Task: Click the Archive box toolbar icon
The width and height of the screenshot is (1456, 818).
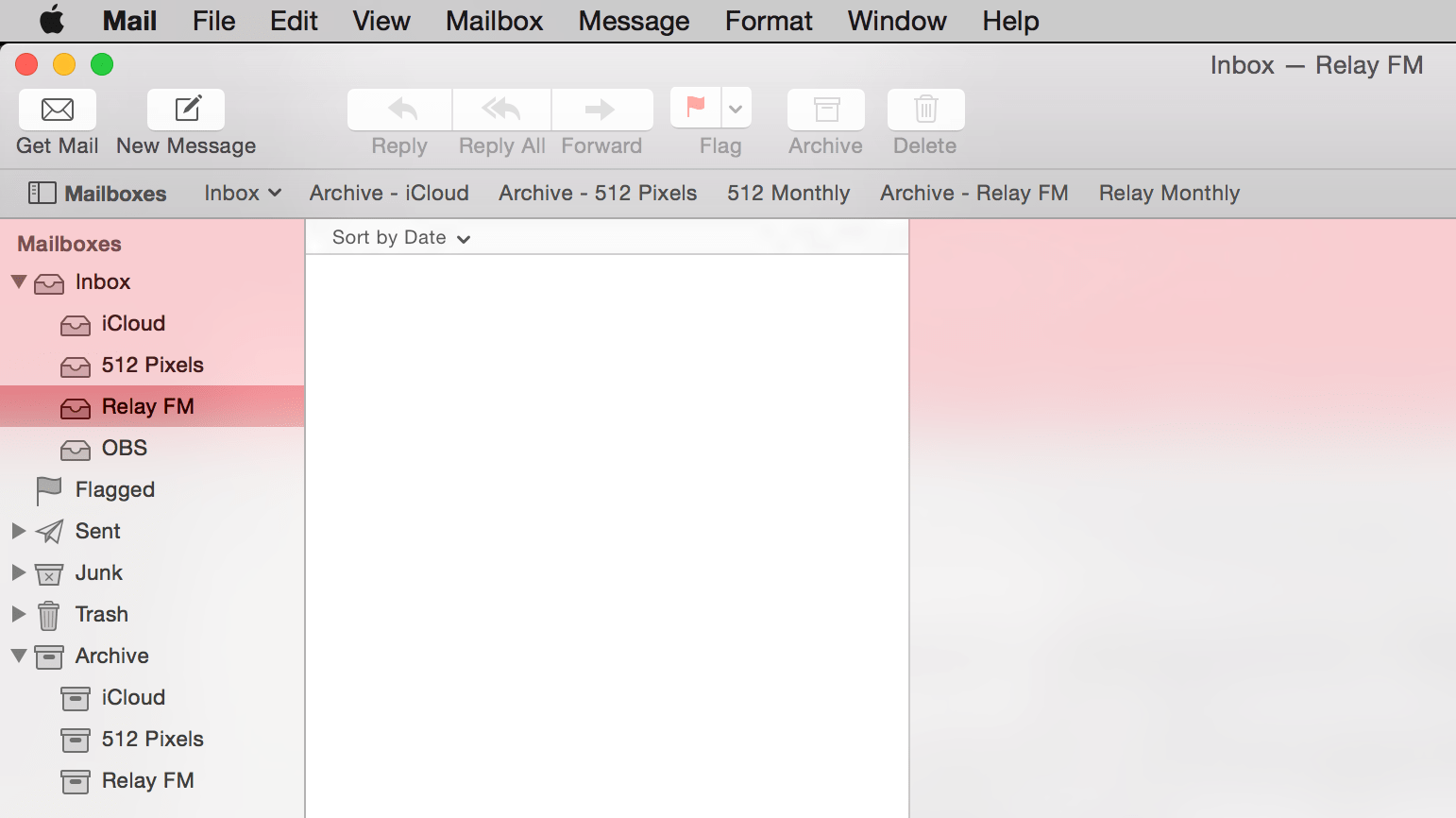Action: (826, 110)
